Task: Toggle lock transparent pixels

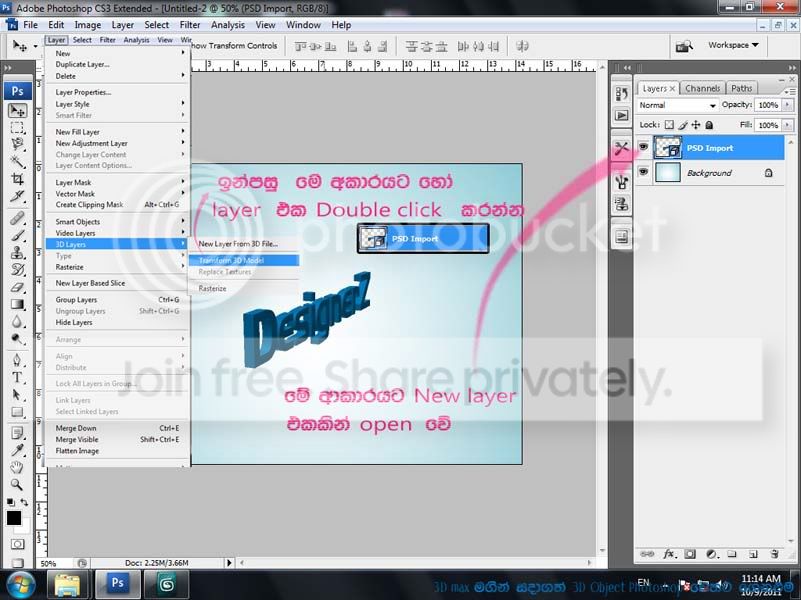Action: 669,125
